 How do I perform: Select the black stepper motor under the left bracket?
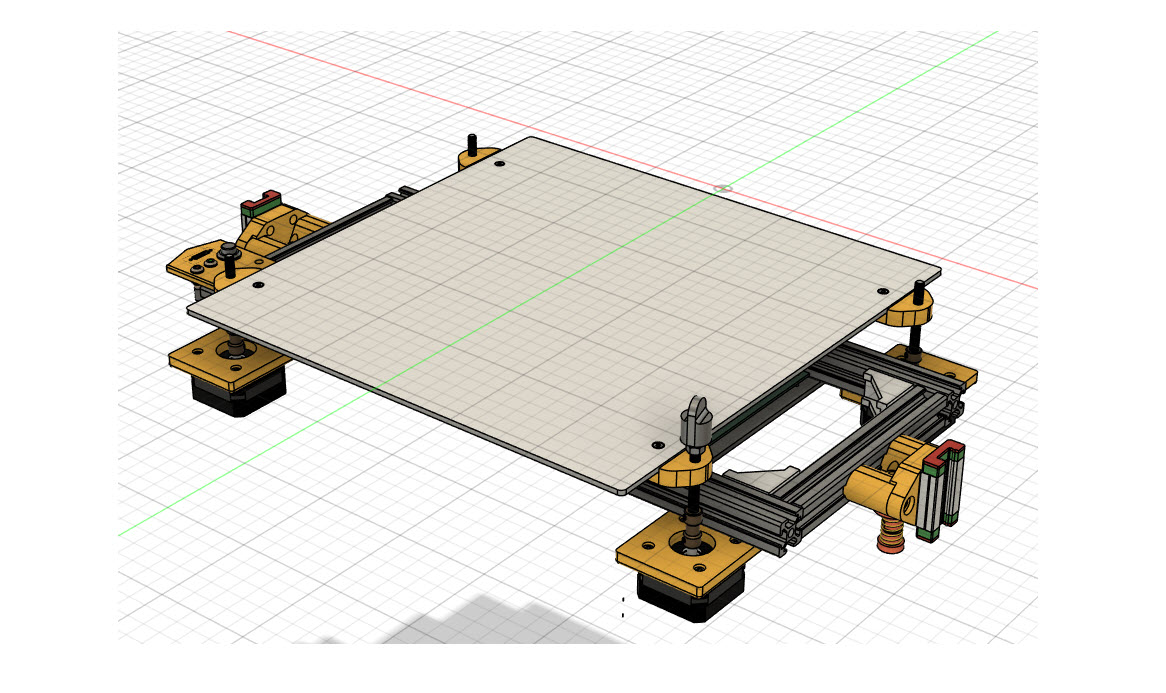tap(239, 390)
